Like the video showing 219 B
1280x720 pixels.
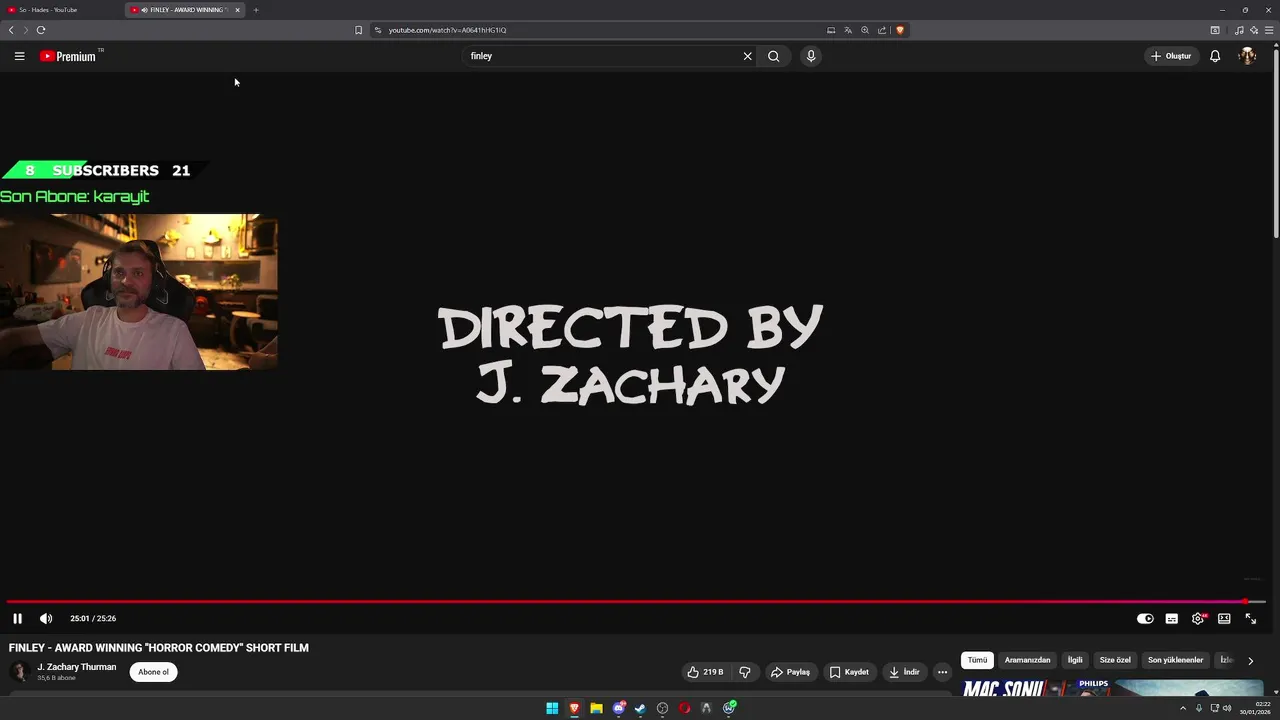(705, 672)
